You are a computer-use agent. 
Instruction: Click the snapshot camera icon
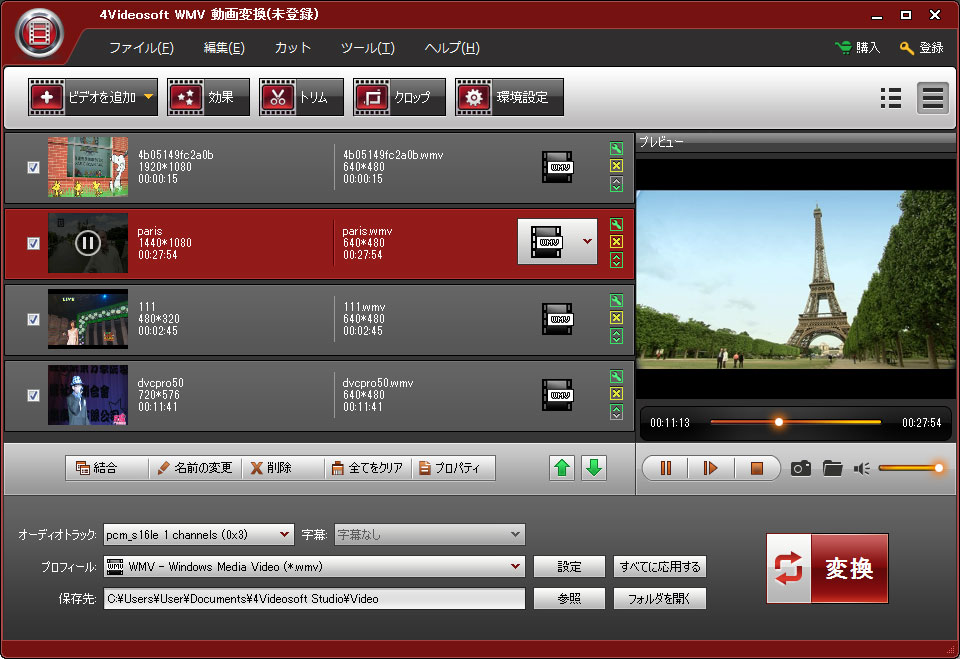[800, 468]
